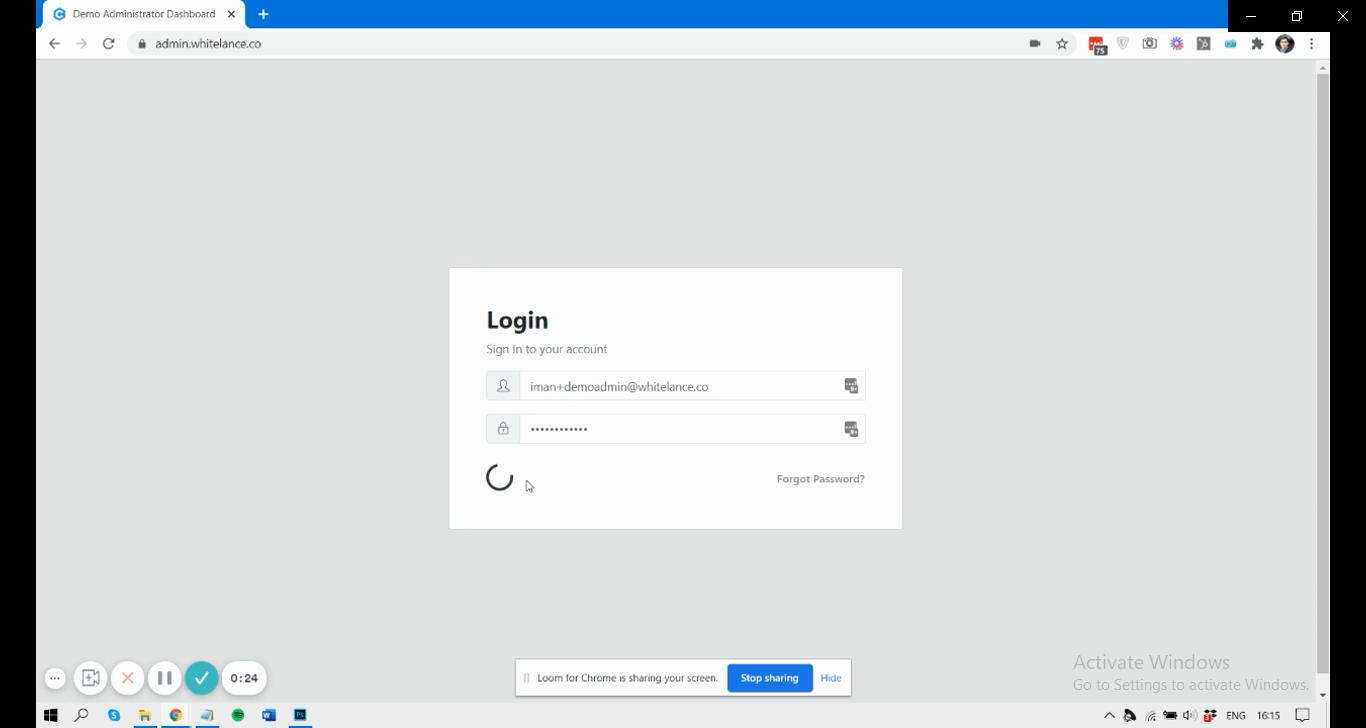
Task: Open the Dropbox tray icon
Action: click(x=1210, y=715)
